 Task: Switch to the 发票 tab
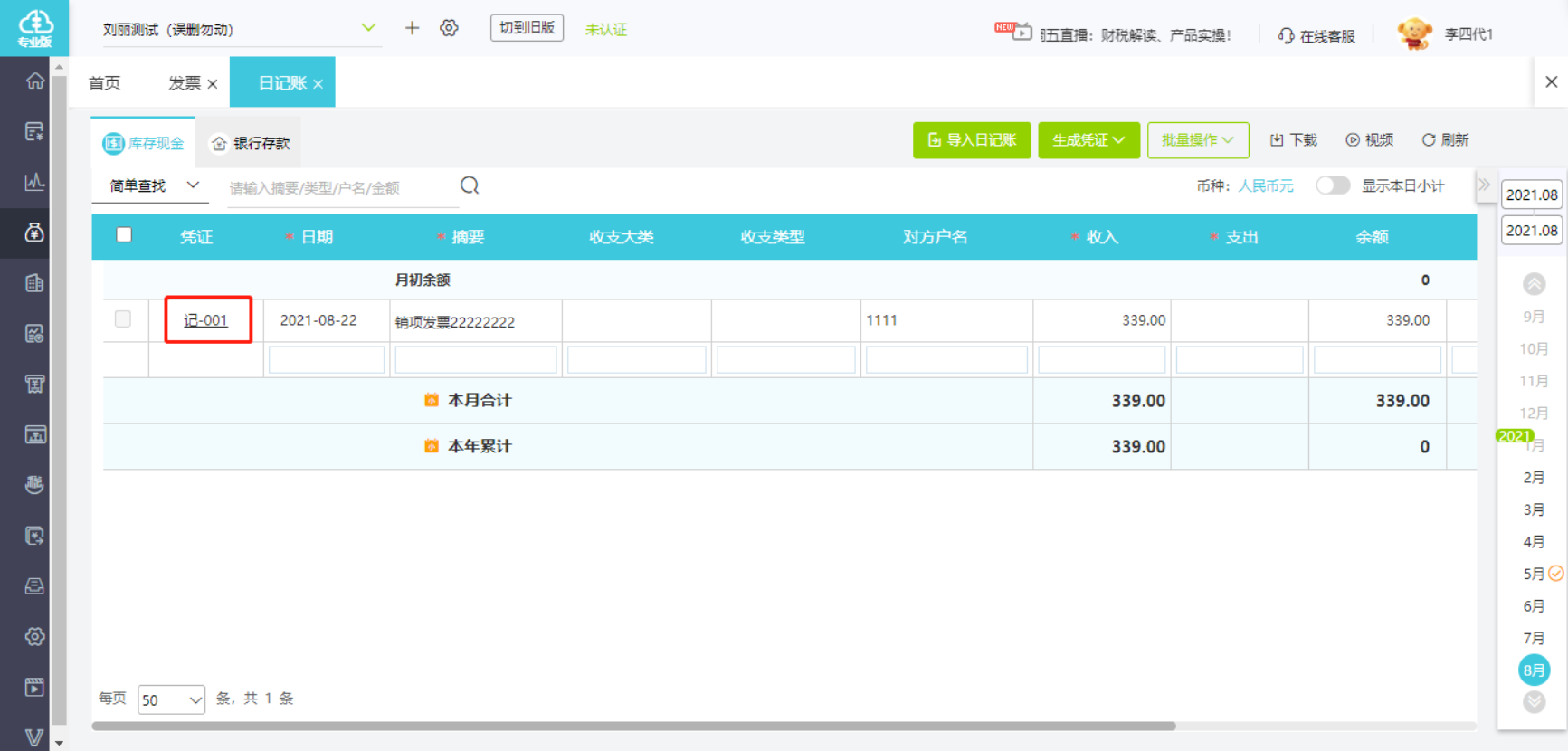(185, 83)
